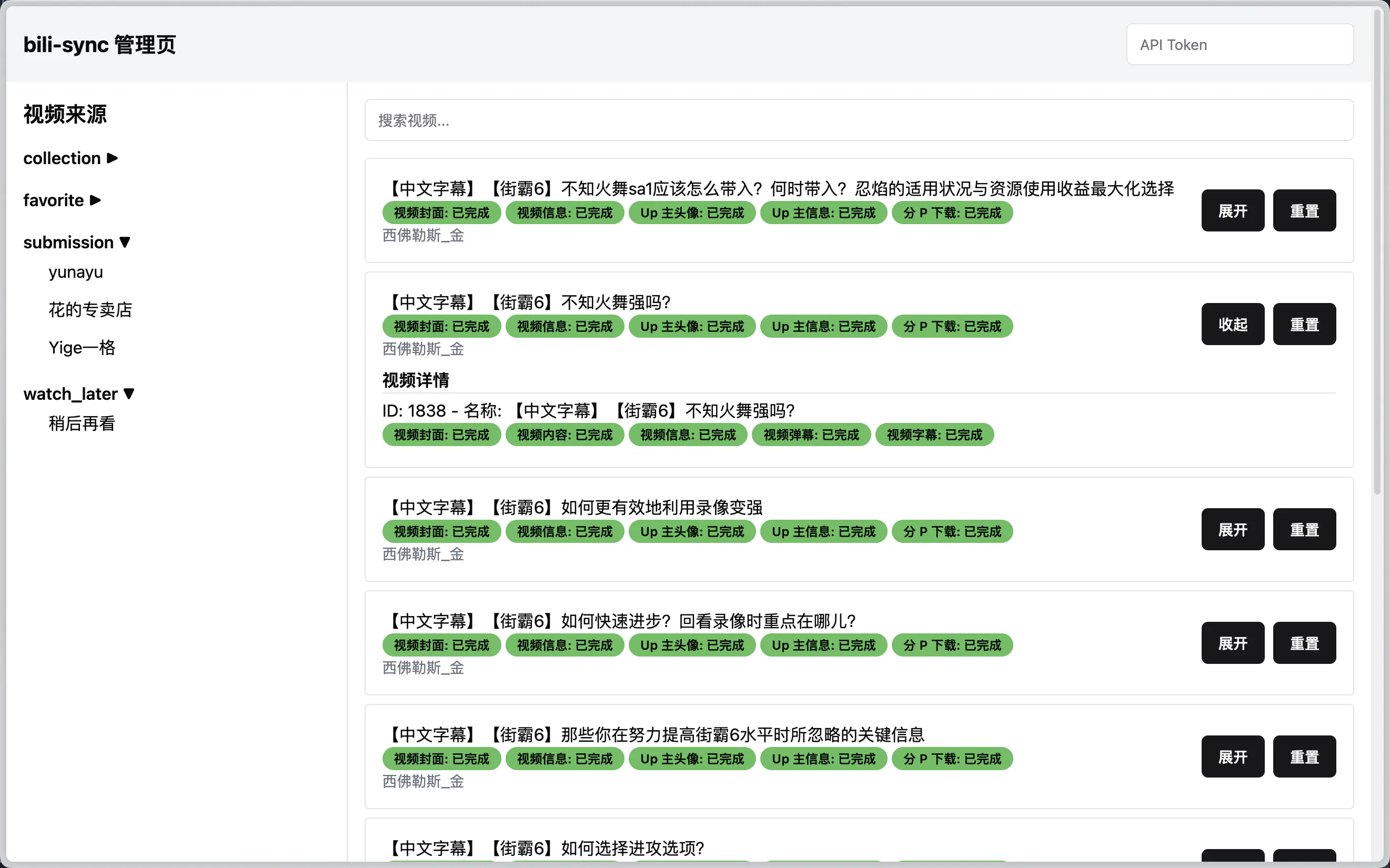The height and width of the screenshot is (868, 1390).
Task: Expand the collection source group
Action: pyautogui.click(x=70, y=158)
